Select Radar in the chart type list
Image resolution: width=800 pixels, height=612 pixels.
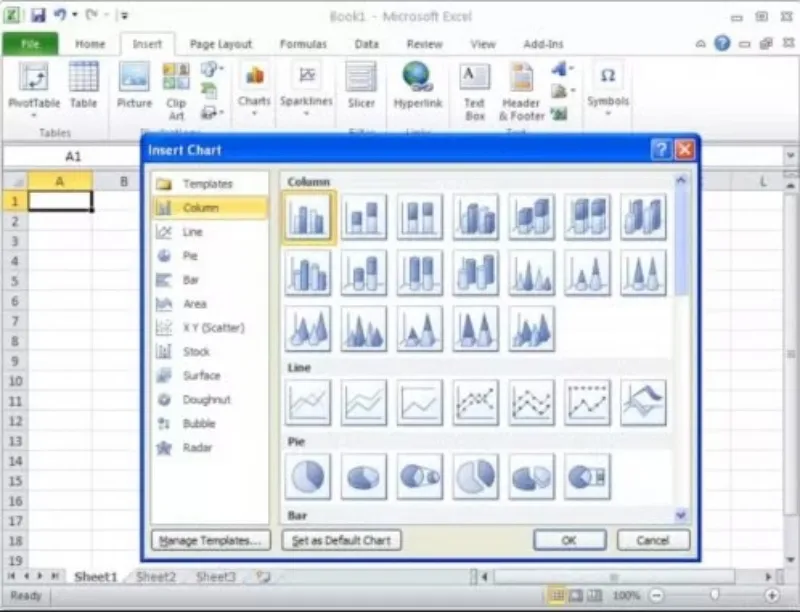point(210,448)
